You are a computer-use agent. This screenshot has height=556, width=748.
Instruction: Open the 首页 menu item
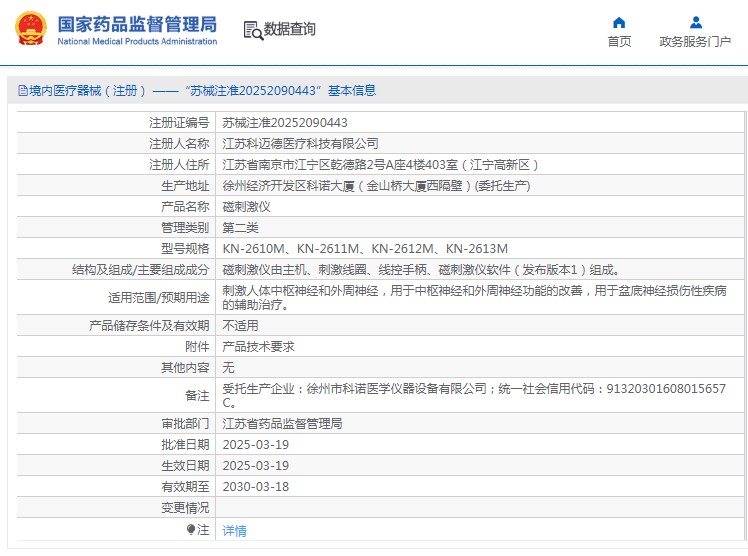coord(619,41)
